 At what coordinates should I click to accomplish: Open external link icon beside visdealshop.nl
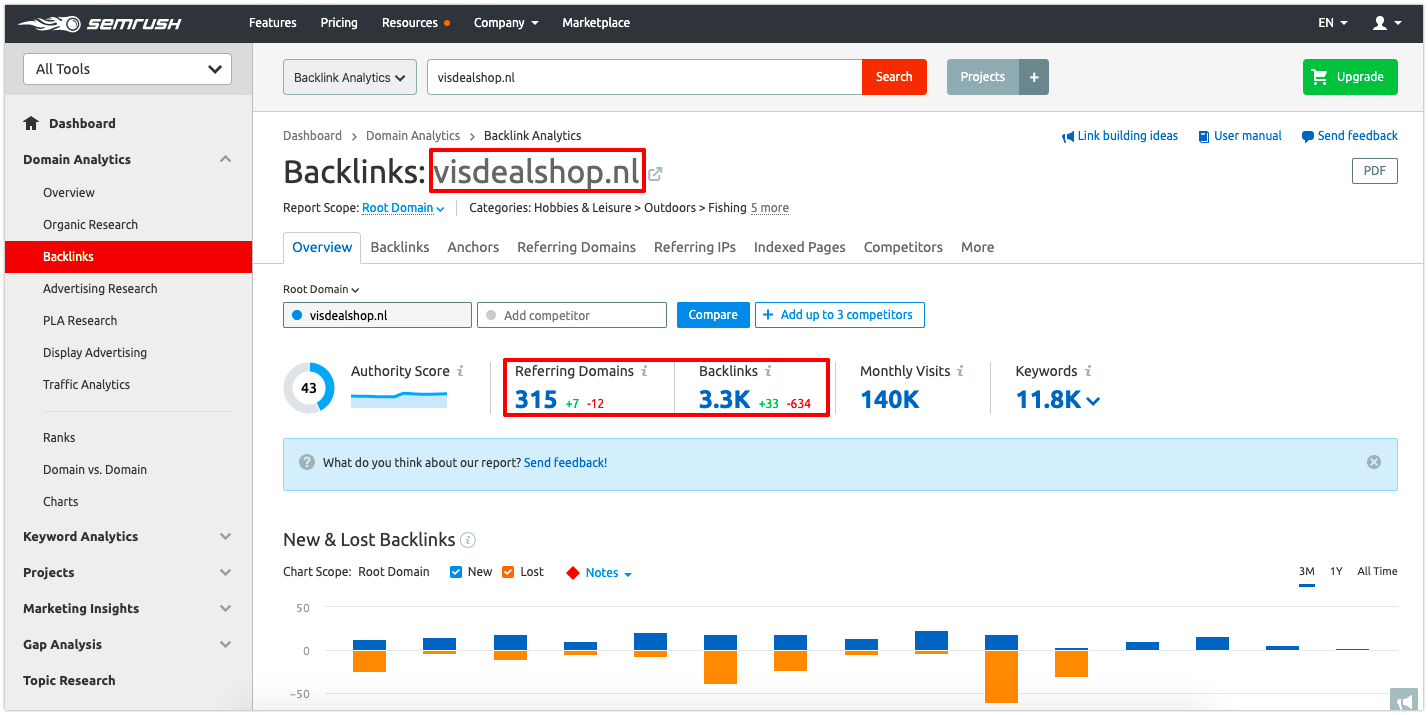[655, 174]
